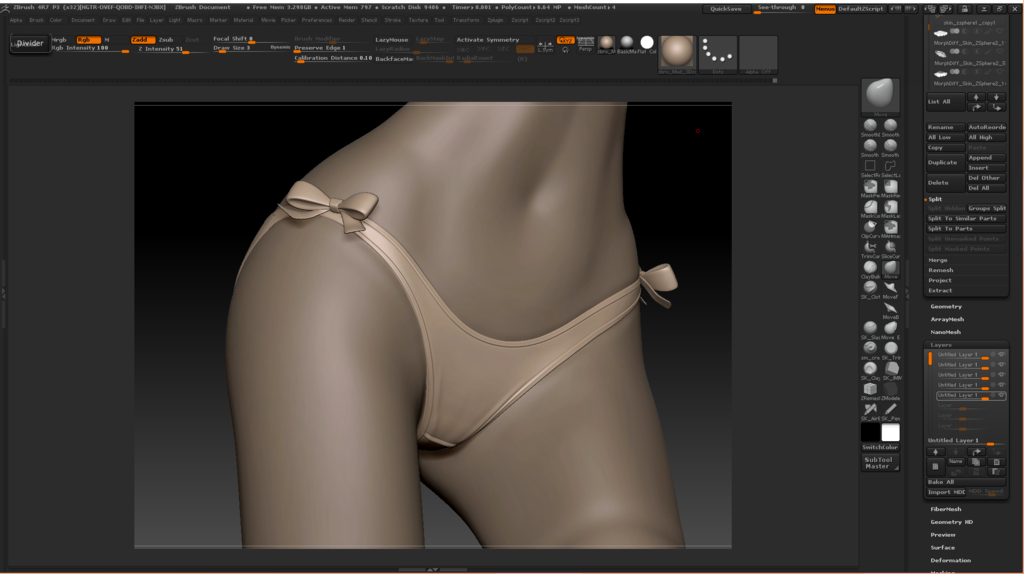The height and width of the screenshot is (574, 1024).
Task: Open the Preferences menu
Action: (x=317, y=20)
